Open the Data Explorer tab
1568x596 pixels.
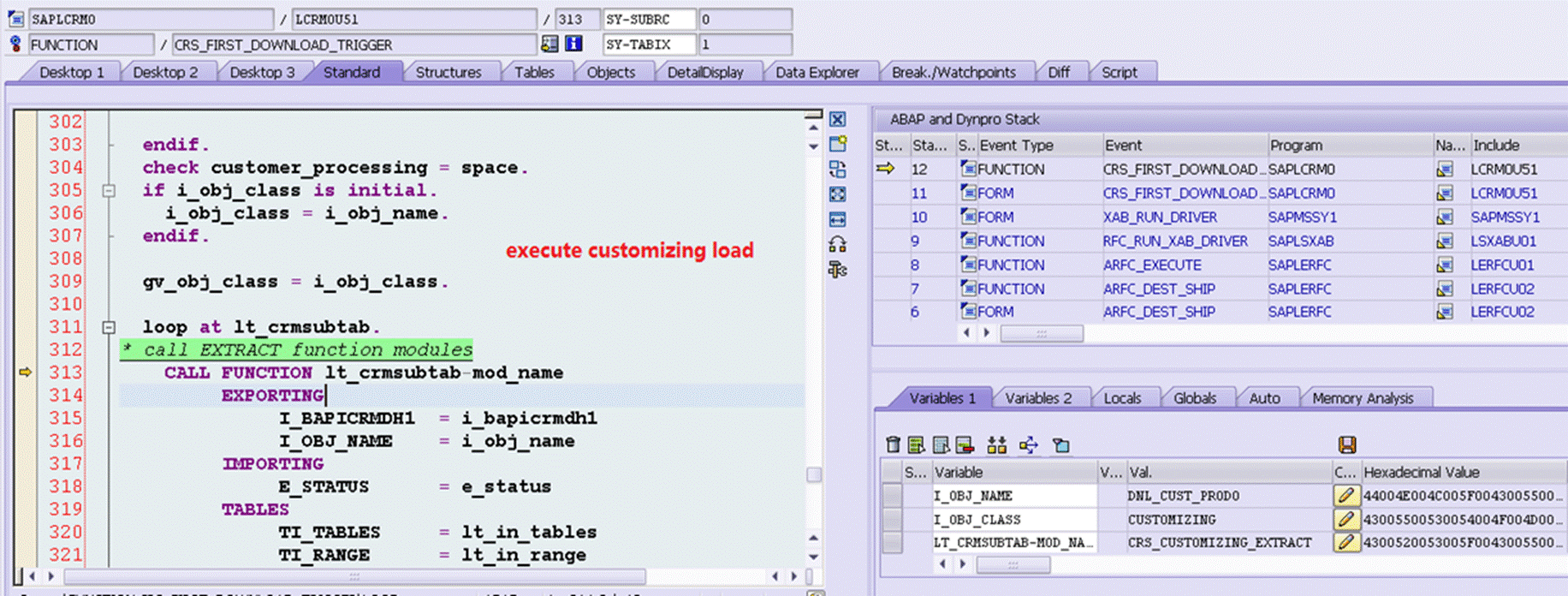(817, 72)
